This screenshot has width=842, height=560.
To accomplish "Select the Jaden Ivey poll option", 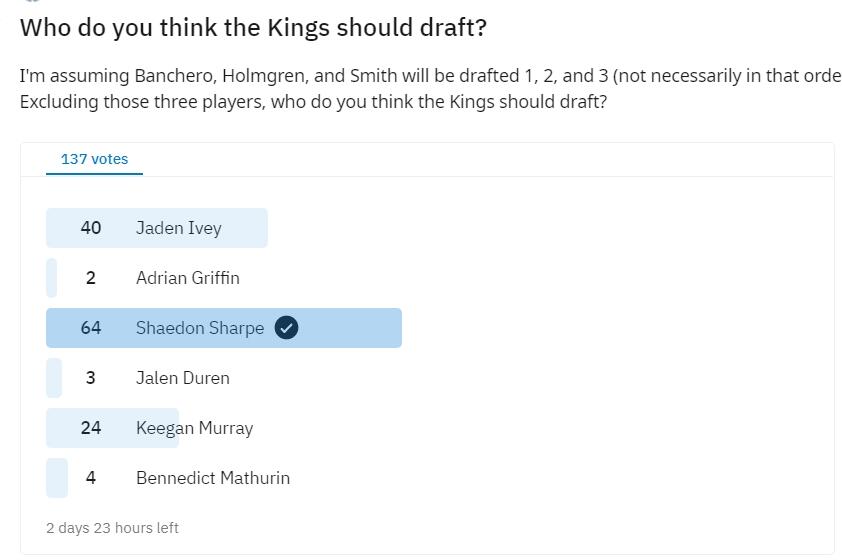I will click(178, 228).
